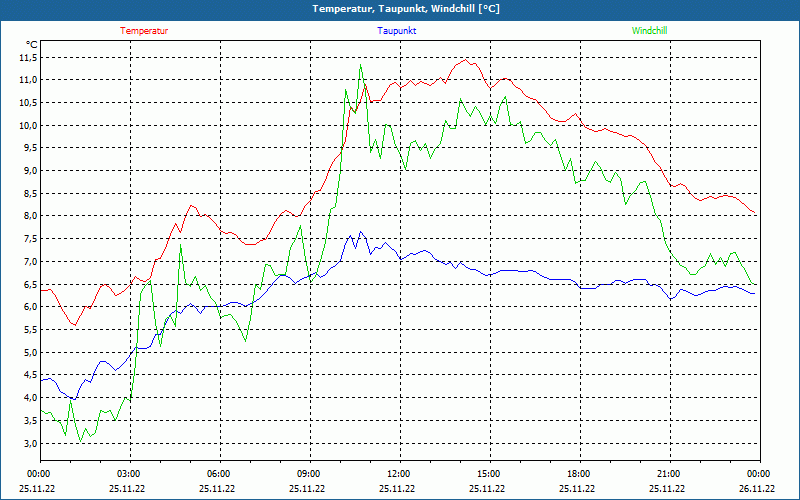800x500 pixels.
Task: Click the 7,0 y-axis value
Action: tap(30, 261)
